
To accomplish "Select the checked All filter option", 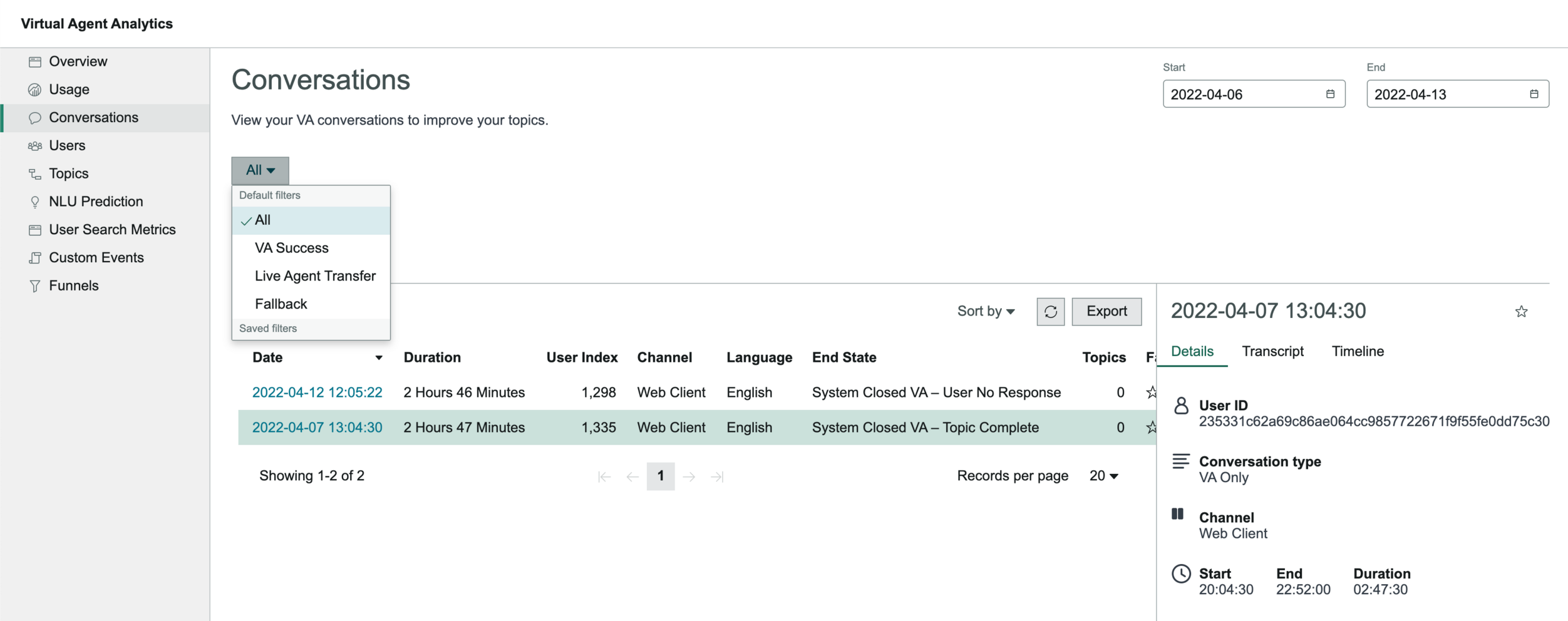I will (x=311, y=220).
